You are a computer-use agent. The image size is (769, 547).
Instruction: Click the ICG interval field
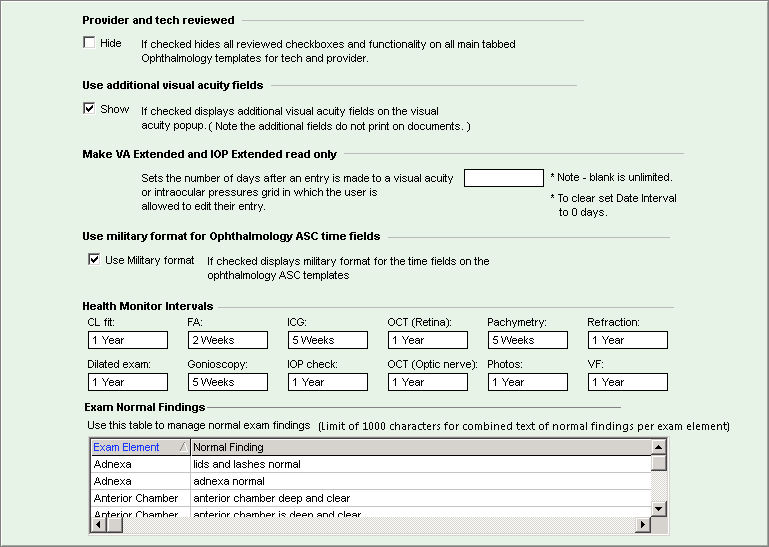coord(328,340)
